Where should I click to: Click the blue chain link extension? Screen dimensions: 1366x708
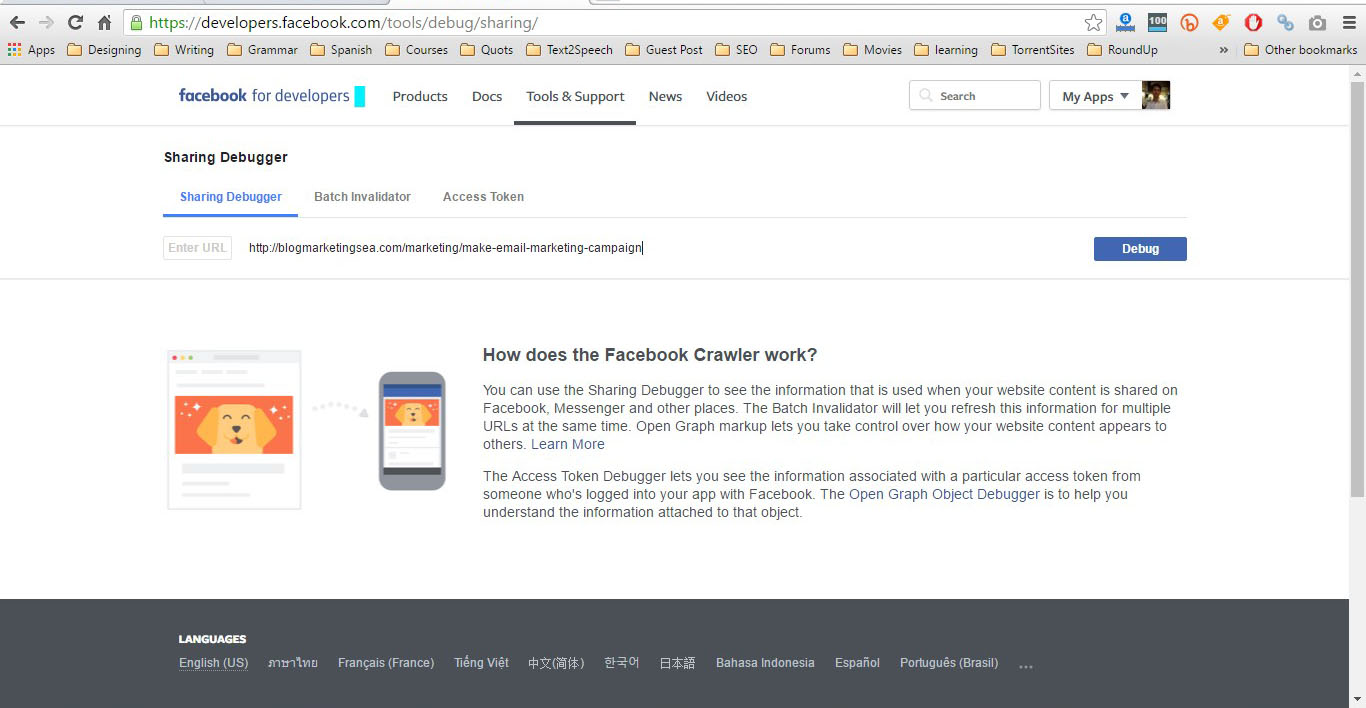1285,22
